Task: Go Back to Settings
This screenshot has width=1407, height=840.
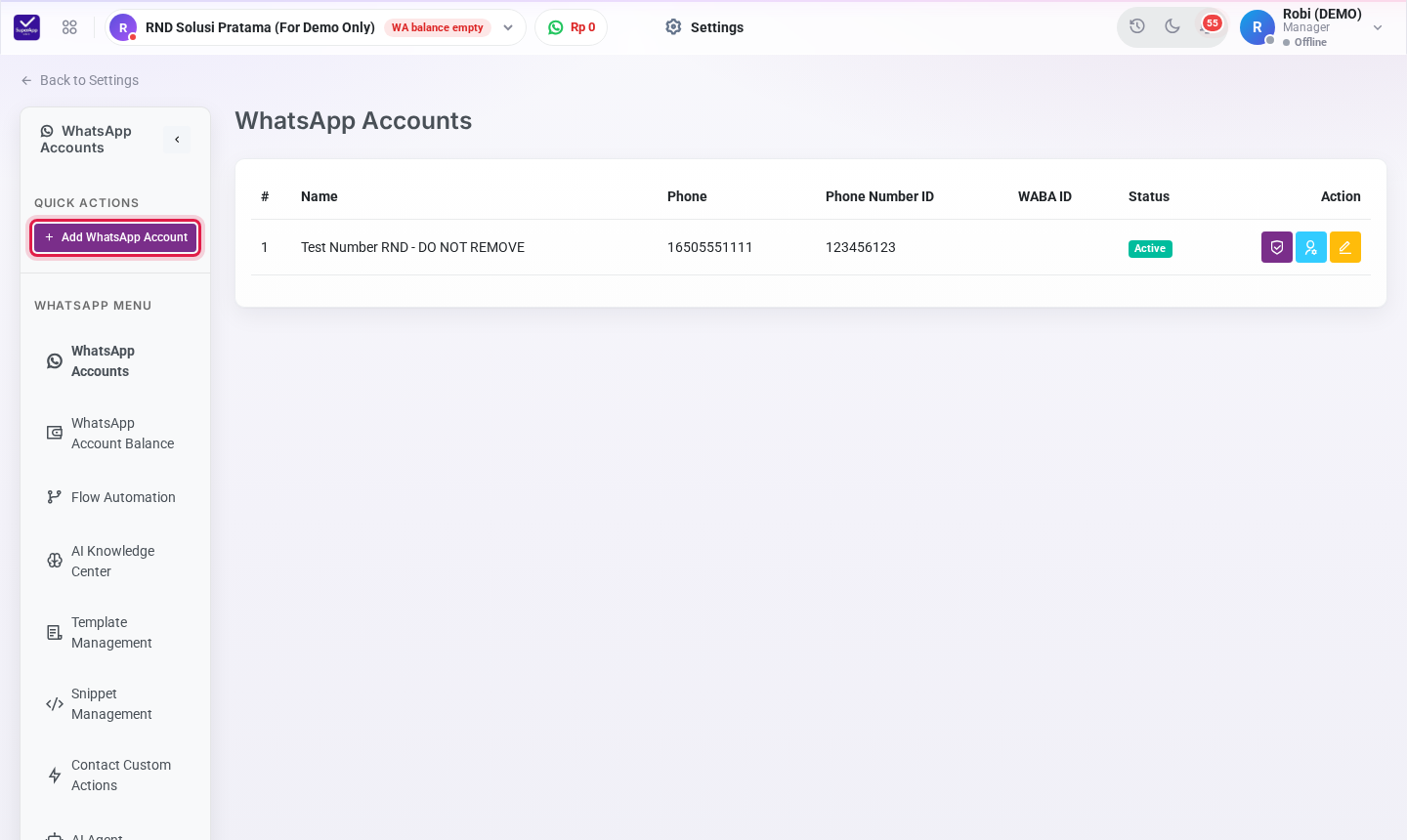Action: click(80, 80)
